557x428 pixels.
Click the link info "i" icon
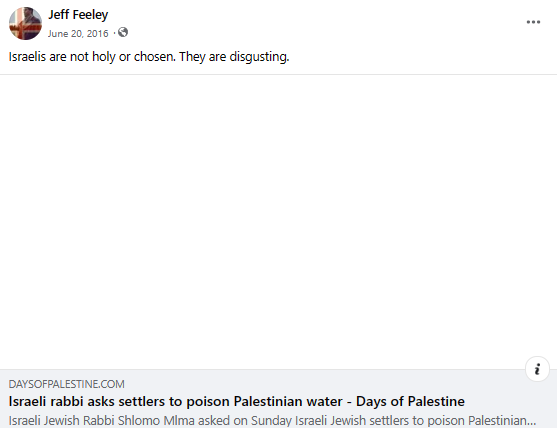click(537, 369)
